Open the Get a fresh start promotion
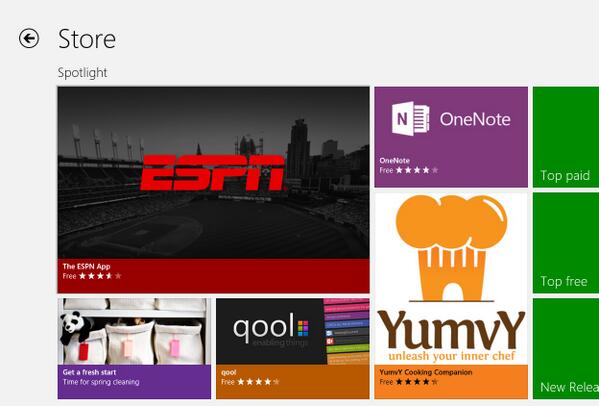599x406 pixels. [134, 349]
